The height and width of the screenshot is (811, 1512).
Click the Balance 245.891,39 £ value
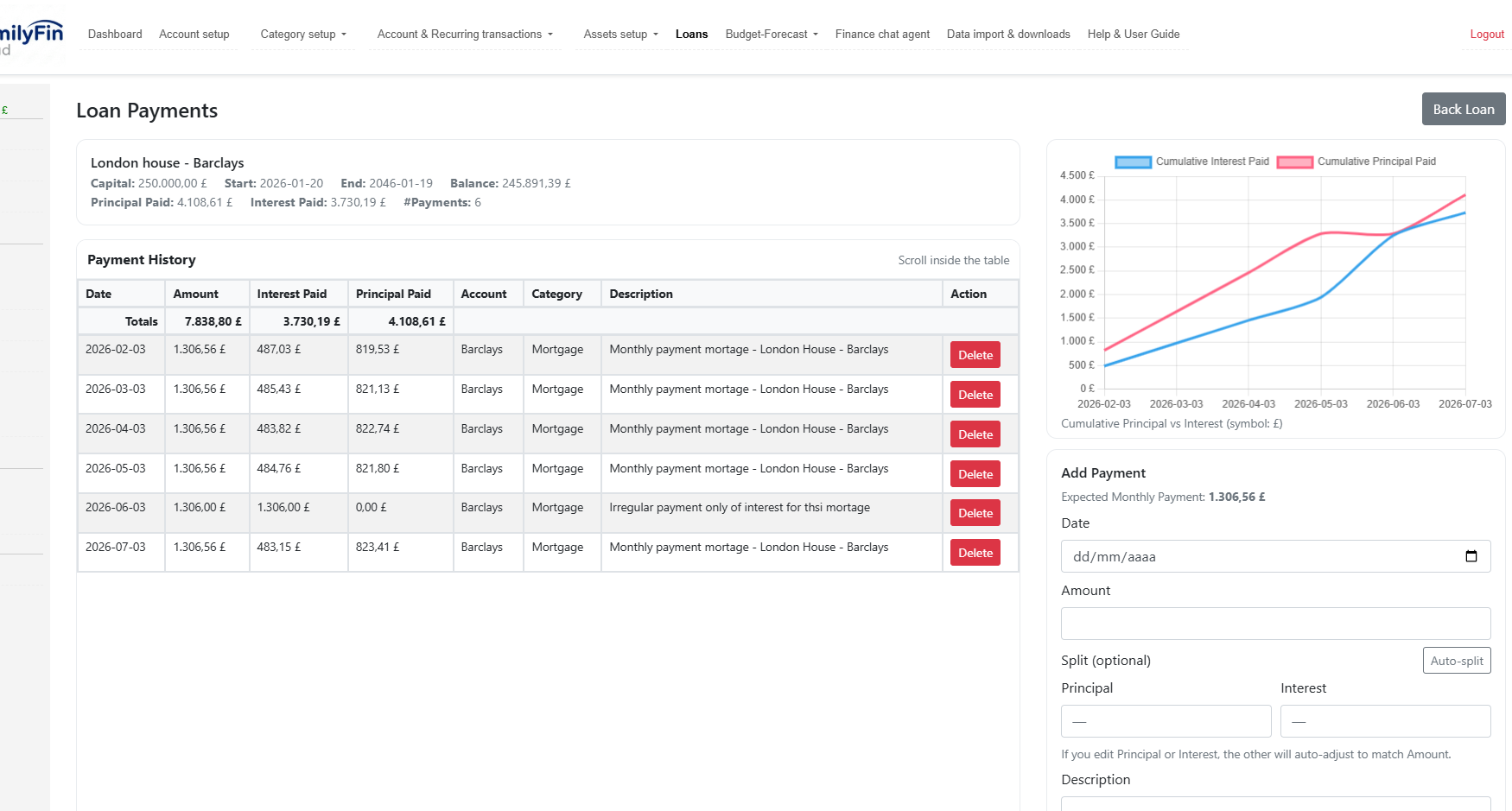pyautogui.click(x=537, y=183)
